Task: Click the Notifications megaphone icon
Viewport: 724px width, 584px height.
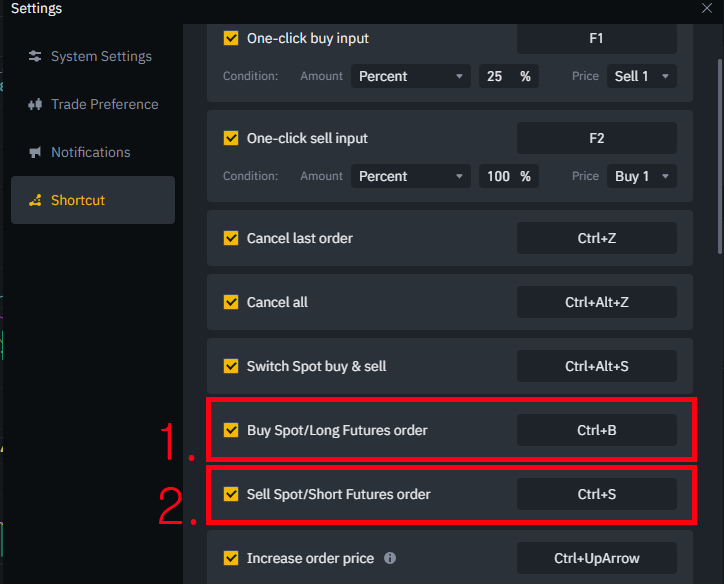Action: [x=35, y=152]
